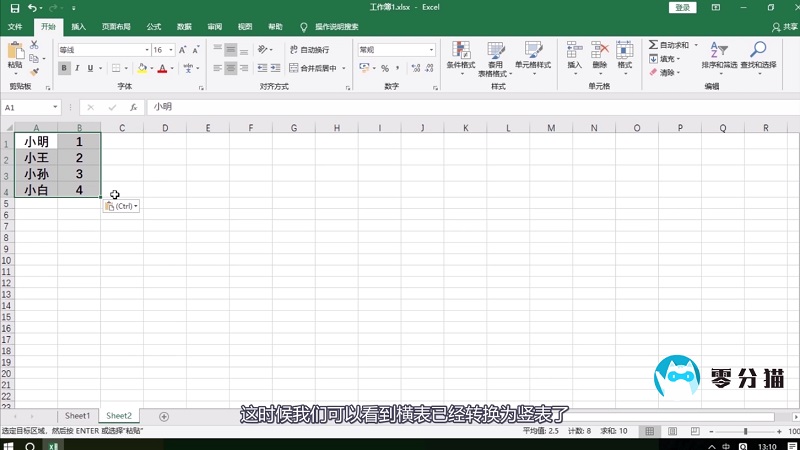Toggle Italic formatting

tap(78, 68)
